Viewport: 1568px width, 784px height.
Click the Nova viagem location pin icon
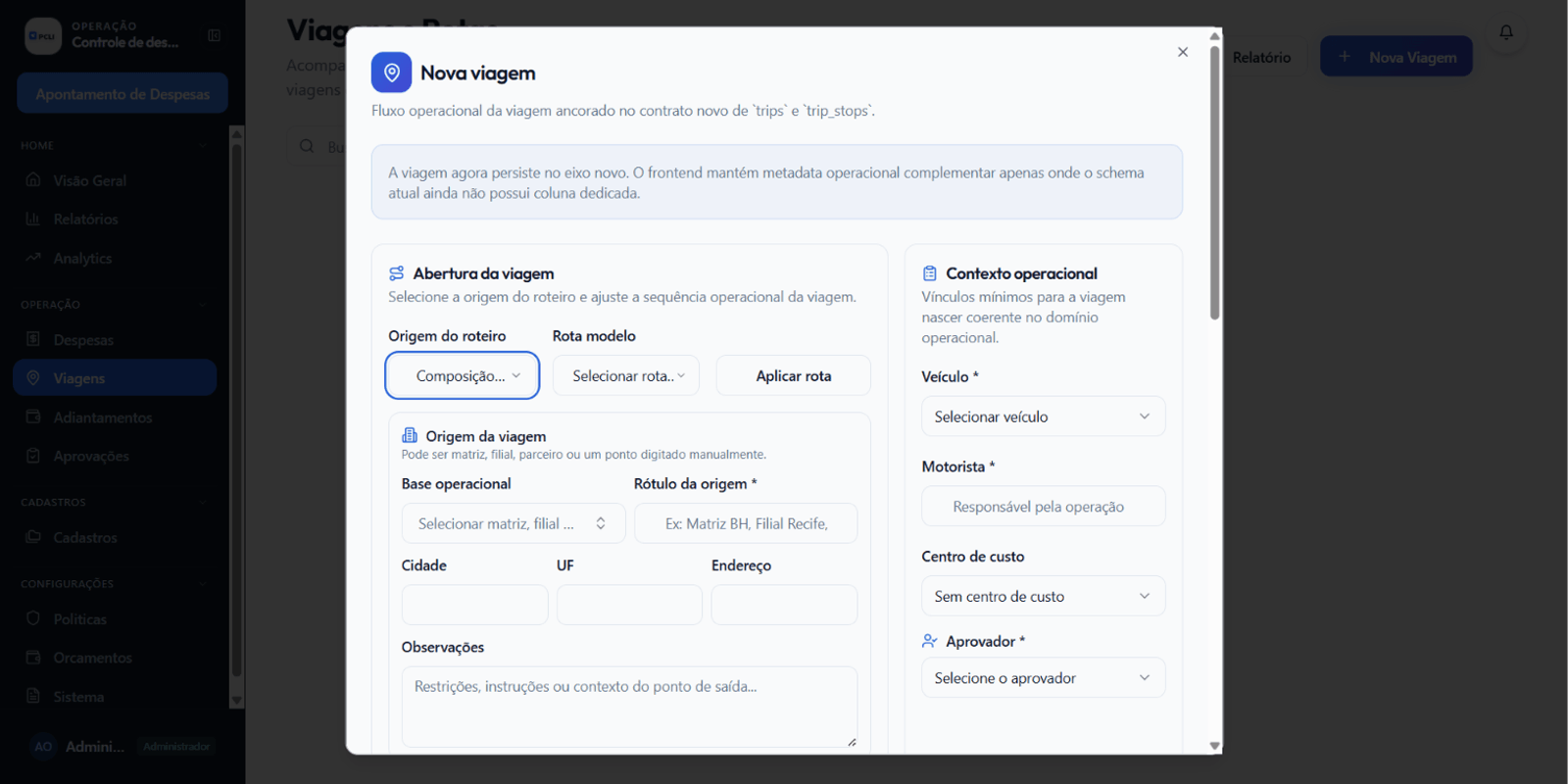391,73
